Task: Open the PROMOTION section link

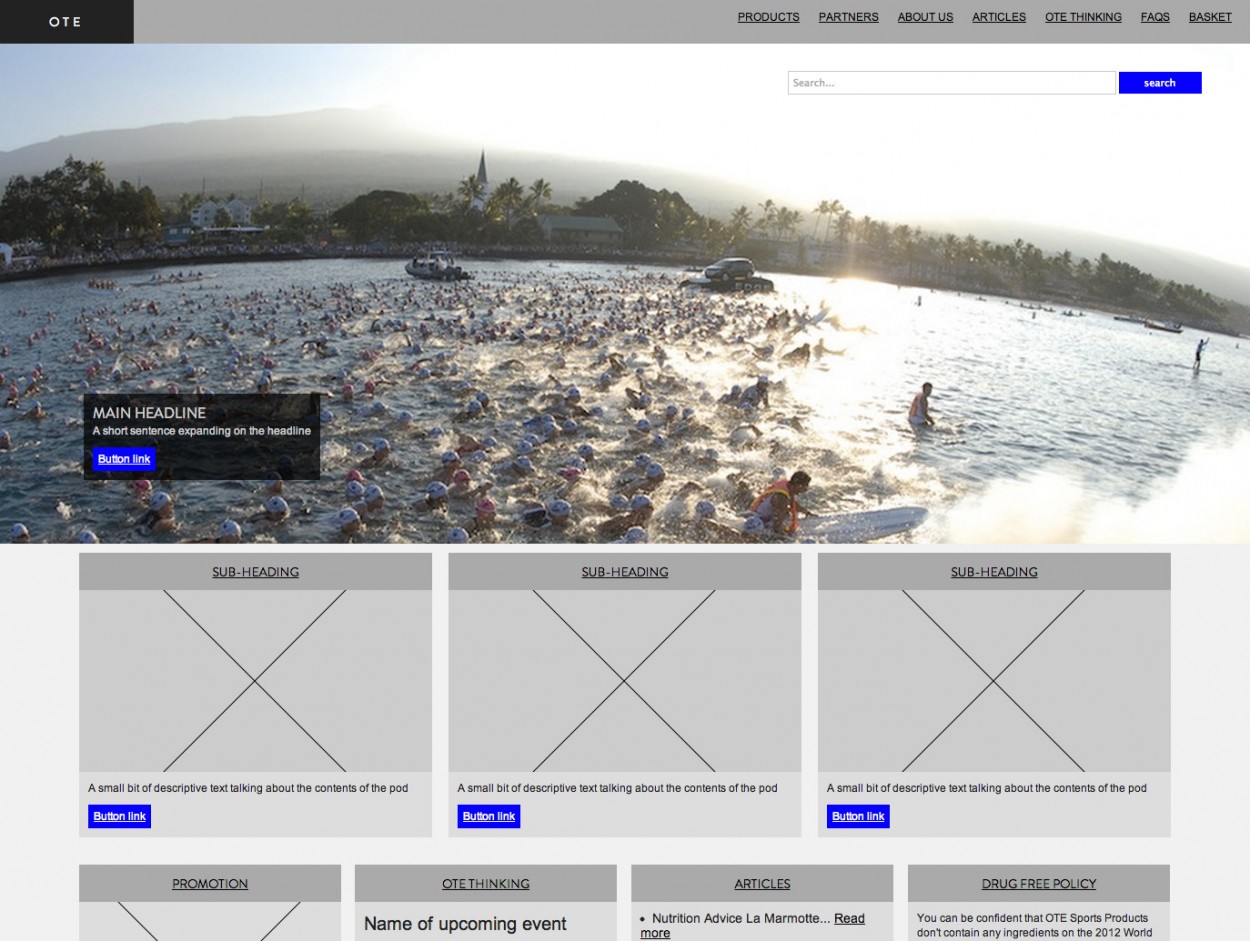Action: [x=209, y=883]
